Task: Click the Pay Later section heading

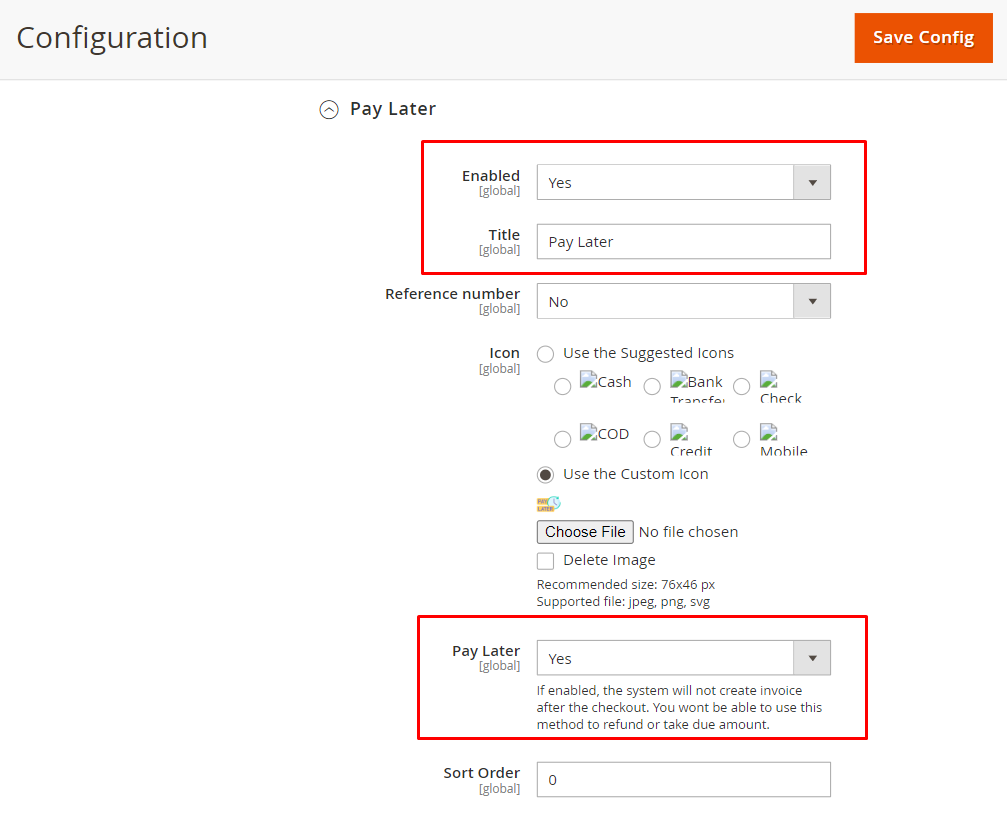Action: tap(392, 109)
